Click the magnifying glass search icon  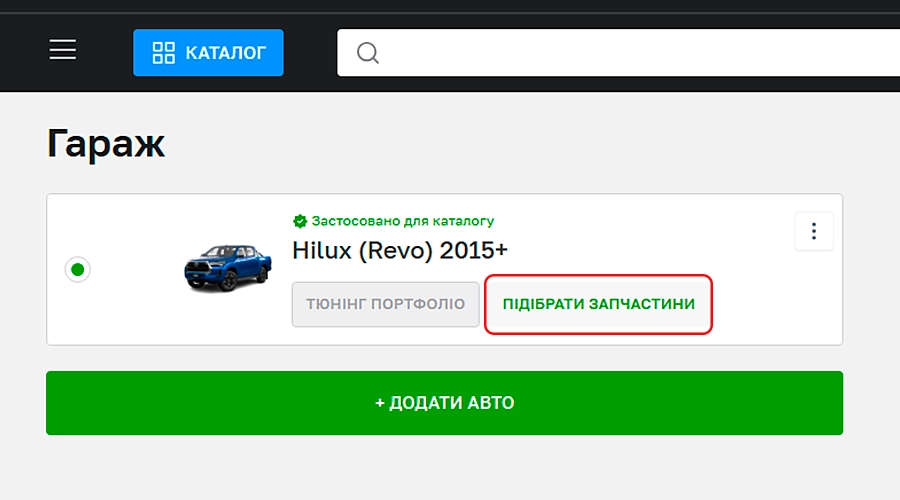[x=368, y=53]
